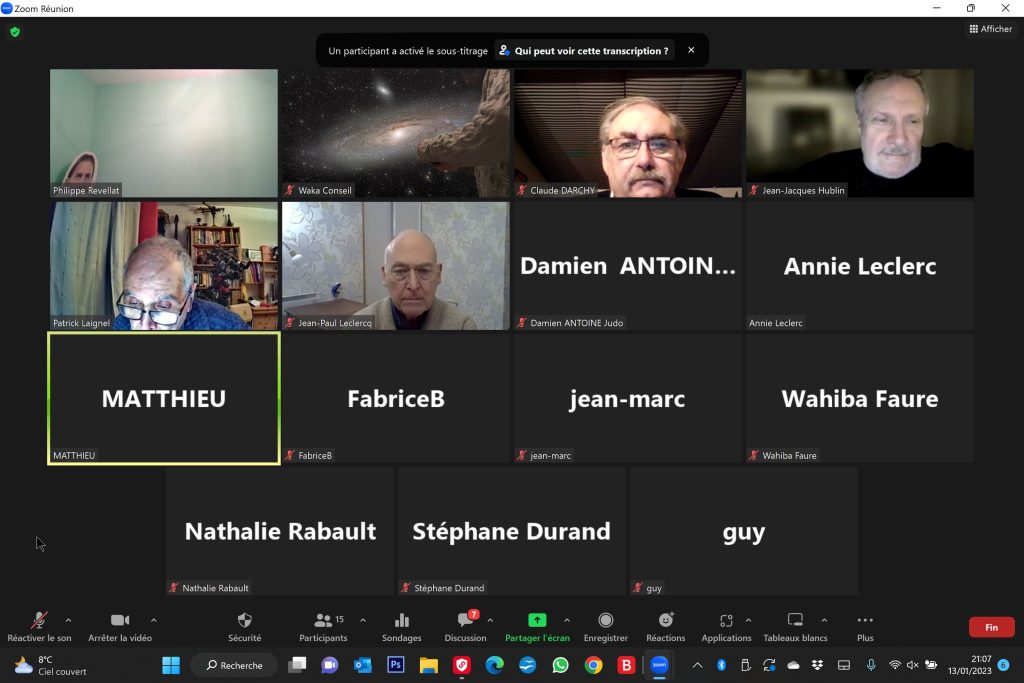
Task: Expand audio options arrow next to microphone
Action: 69,620
